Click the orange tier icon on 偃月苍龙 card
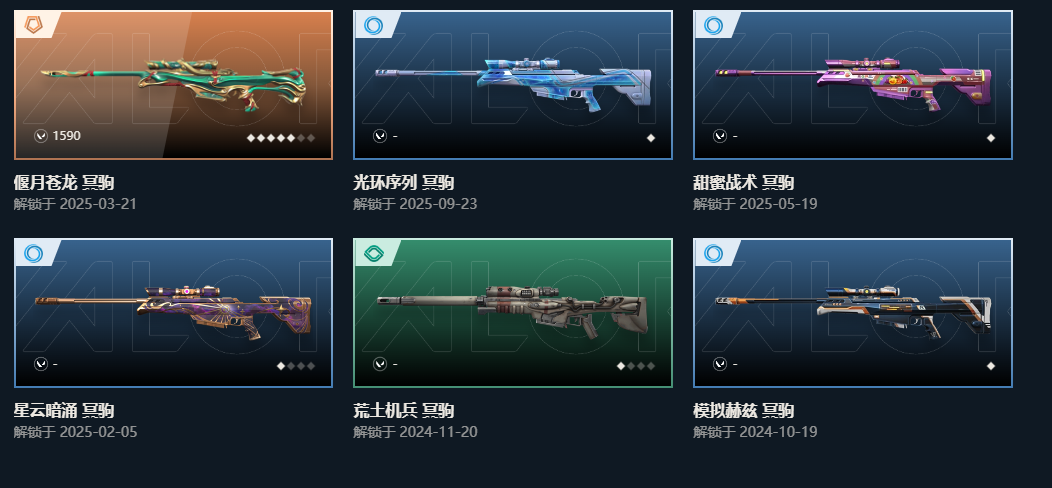The image size is (1052, 488). coord(33,26)
